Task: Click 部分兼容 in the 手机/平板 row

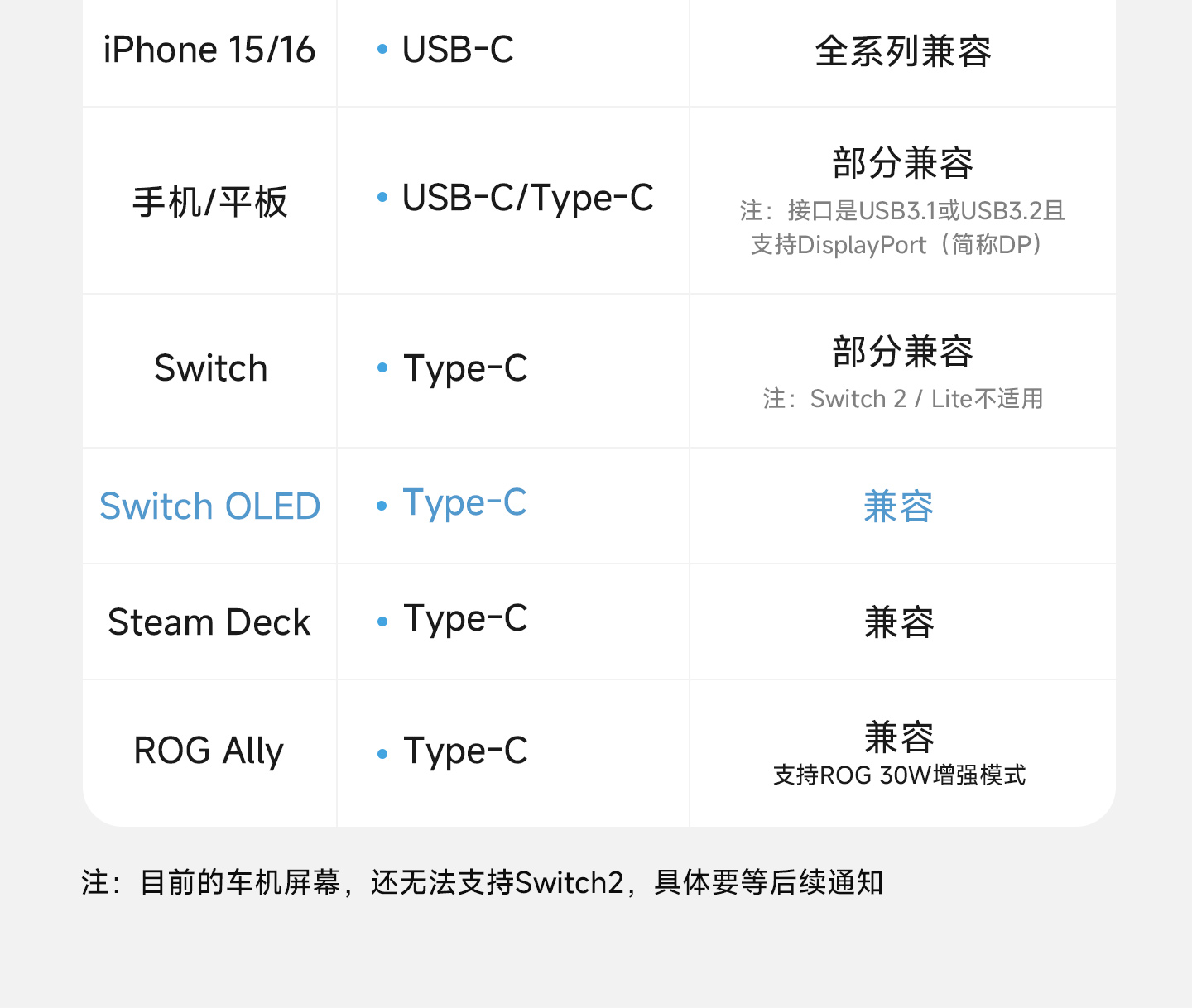Action: tap(902, 163)
